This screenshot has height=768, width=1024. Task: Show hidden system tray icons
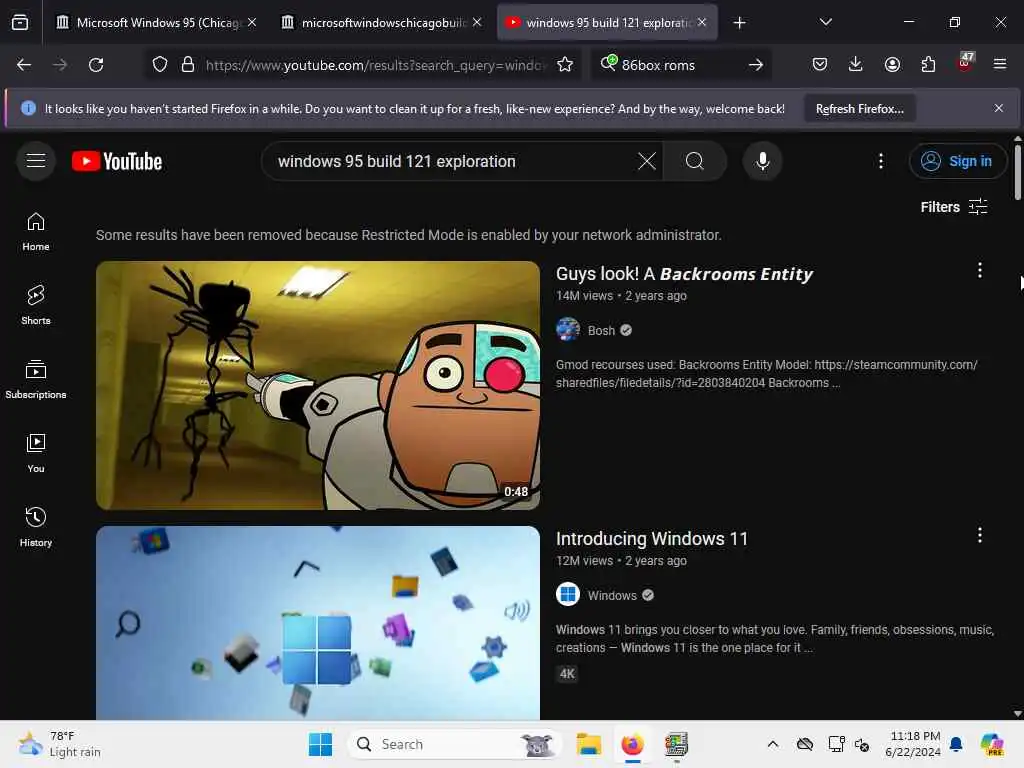click(x=773, y=744)
